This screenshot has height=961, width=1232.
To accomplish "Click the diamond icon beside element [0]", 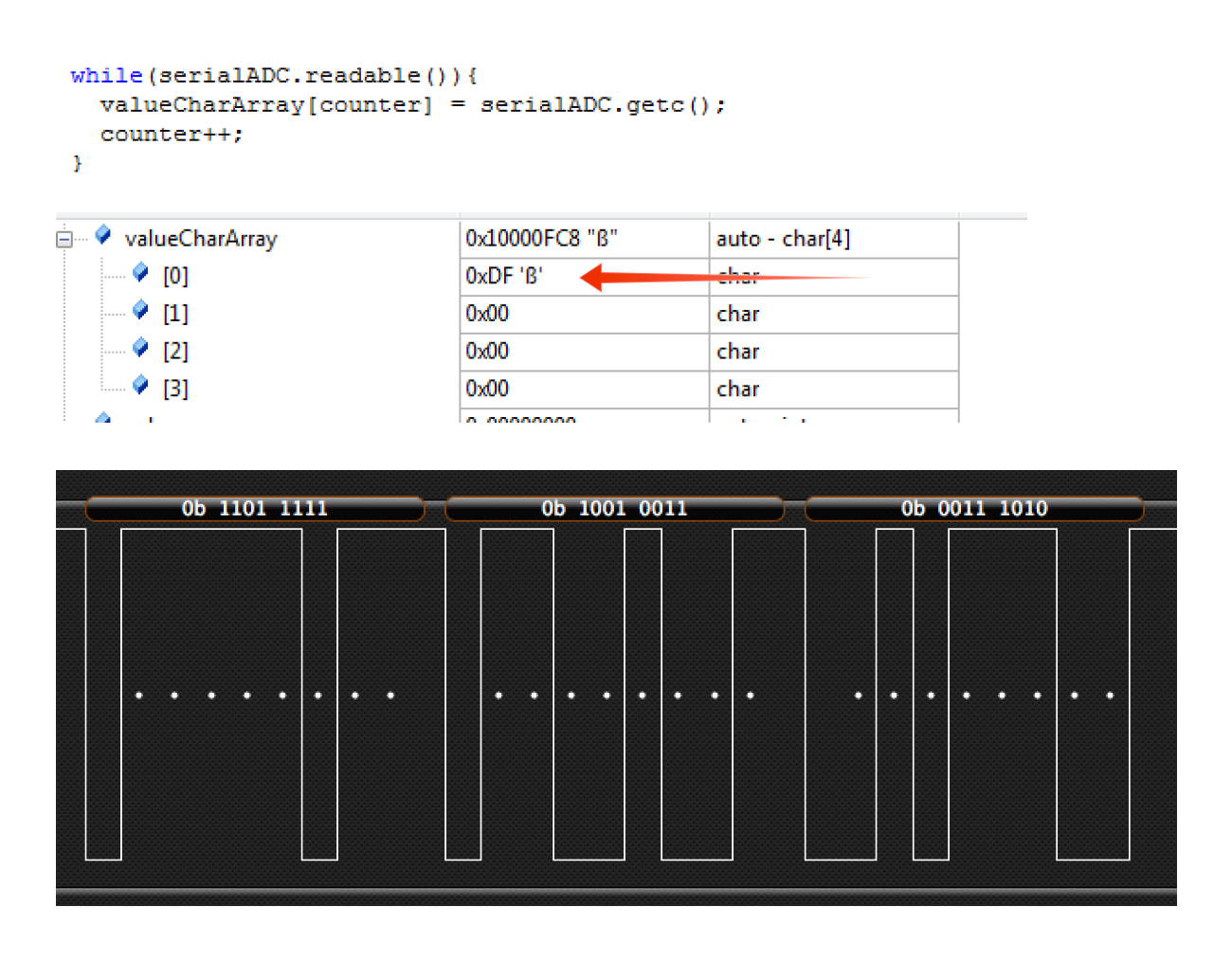I will click(x=140, y=273).
